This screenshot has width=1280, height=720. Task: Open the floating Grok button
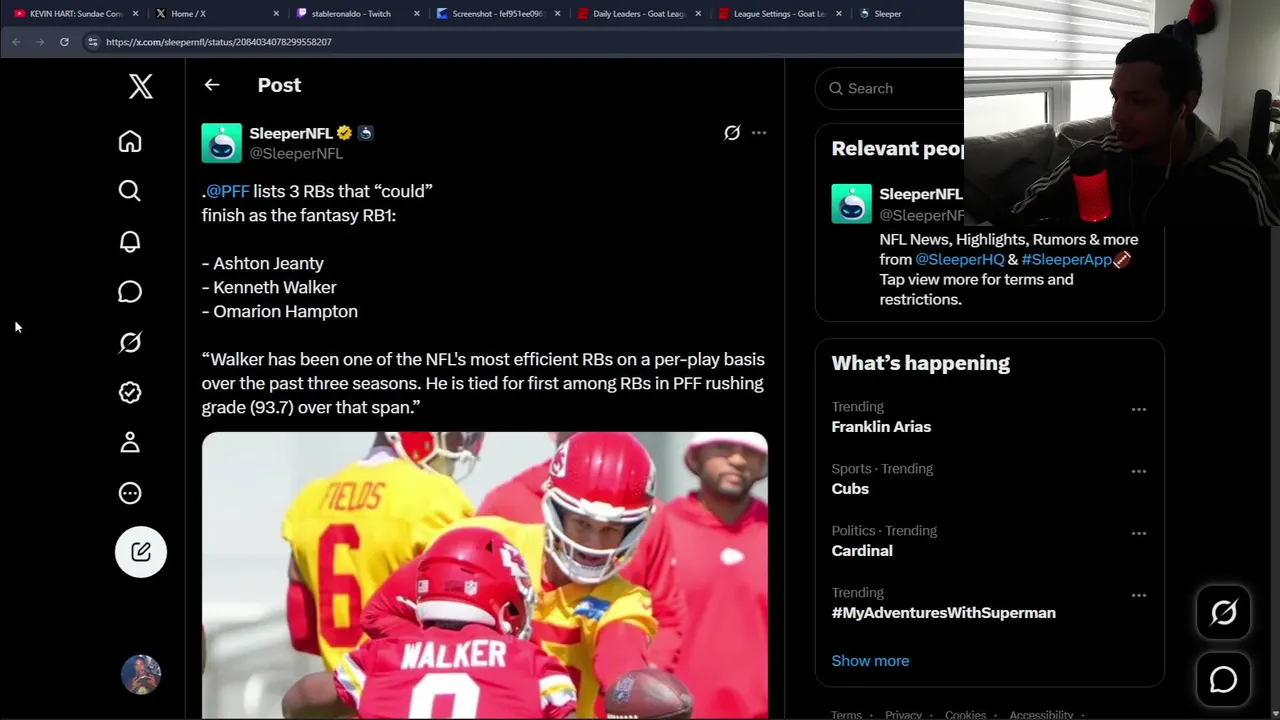1224,612
